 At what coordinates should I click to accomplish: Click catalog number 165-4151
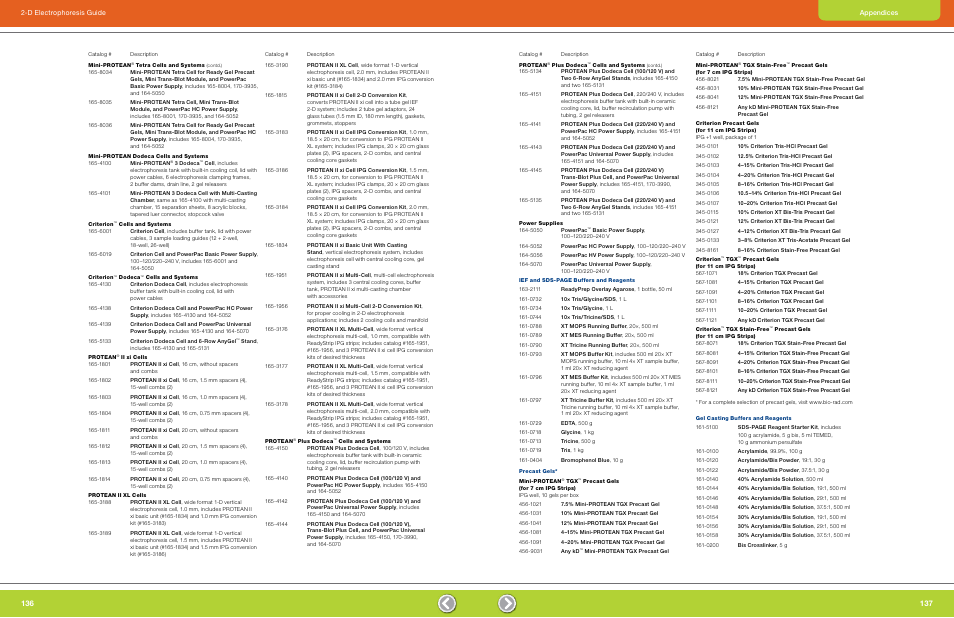coord(530,94)
